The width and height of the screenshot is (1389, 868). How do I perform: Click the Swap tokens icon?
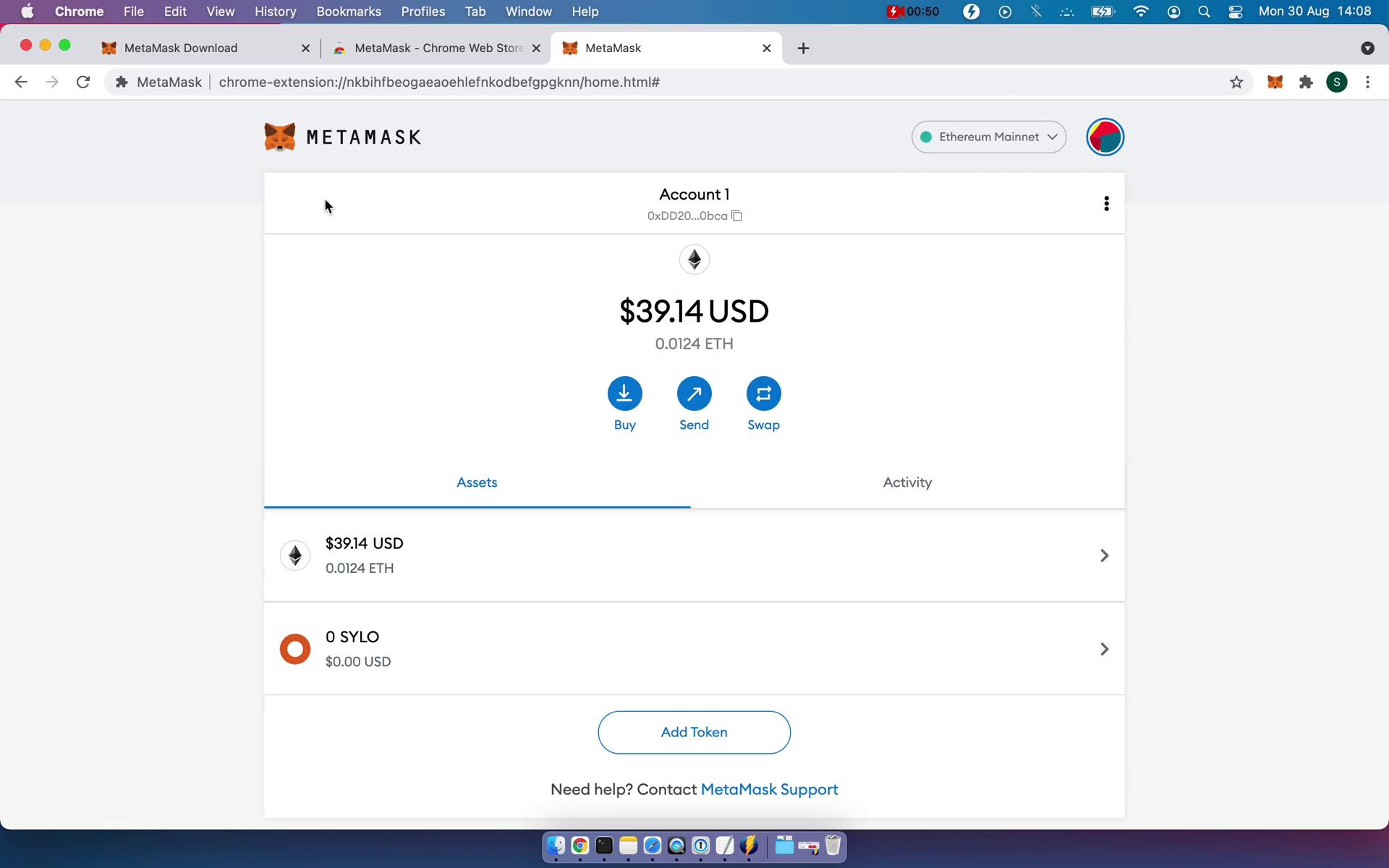(x=764, y=393)
